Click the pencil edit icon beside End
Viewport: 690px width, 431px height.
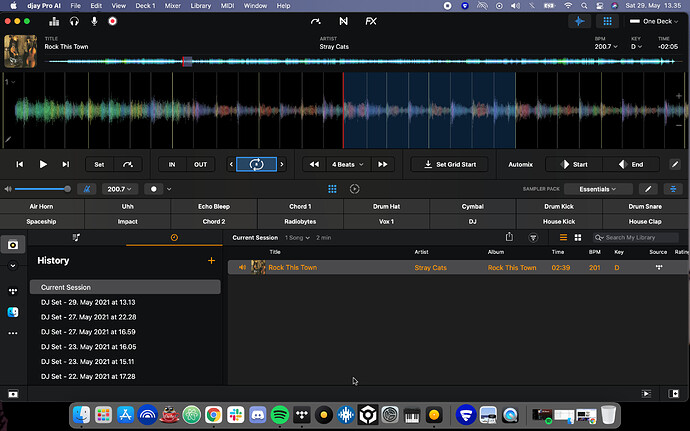(x=675, y=164)
